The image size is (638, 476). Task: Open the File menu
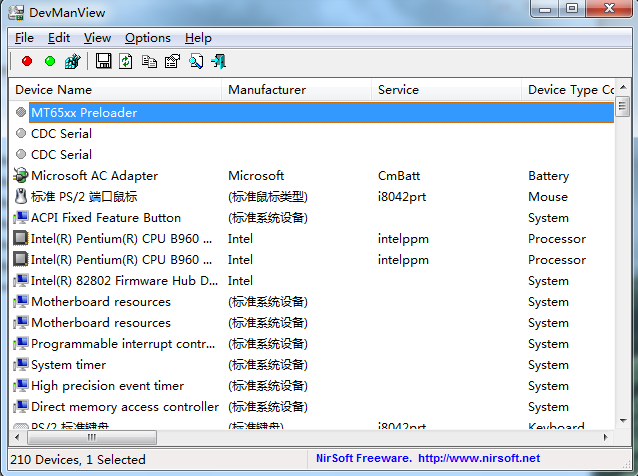tap(24, 38)
